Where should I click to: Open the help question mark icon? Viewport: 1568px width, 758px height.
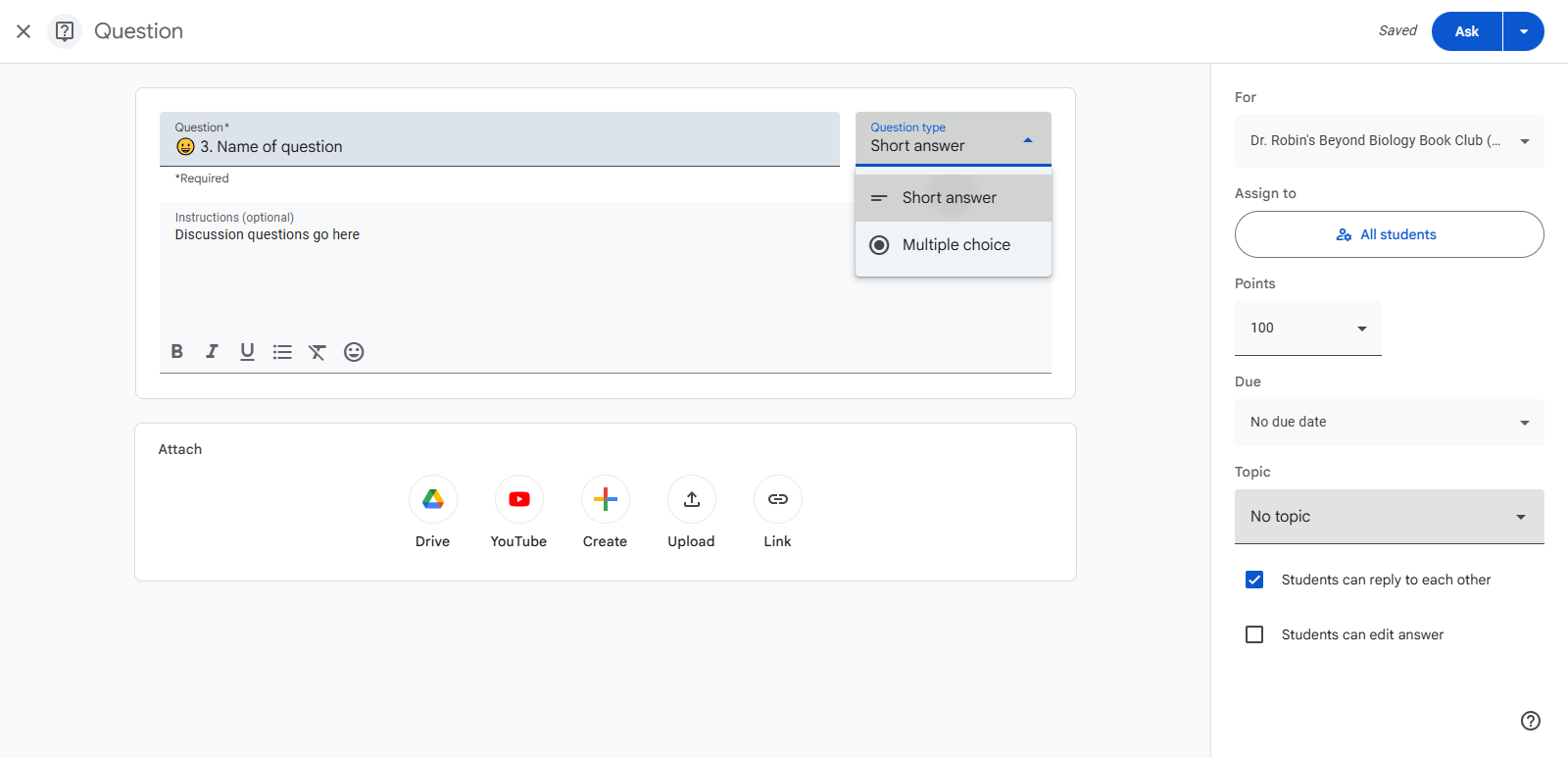[x=1531, y=721]
